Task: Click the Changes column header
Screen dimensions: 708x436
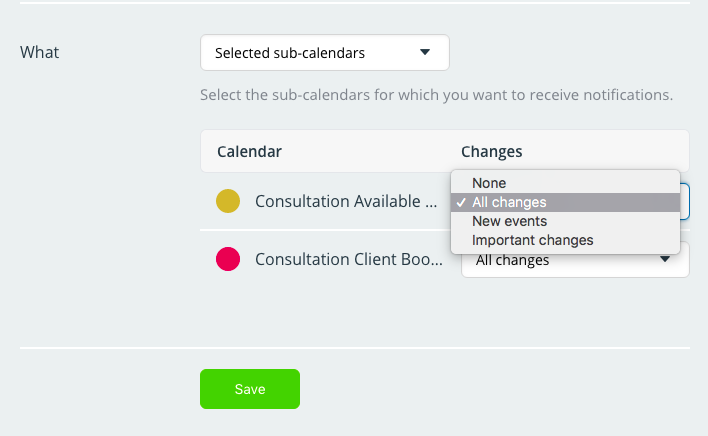Action: 491,152
